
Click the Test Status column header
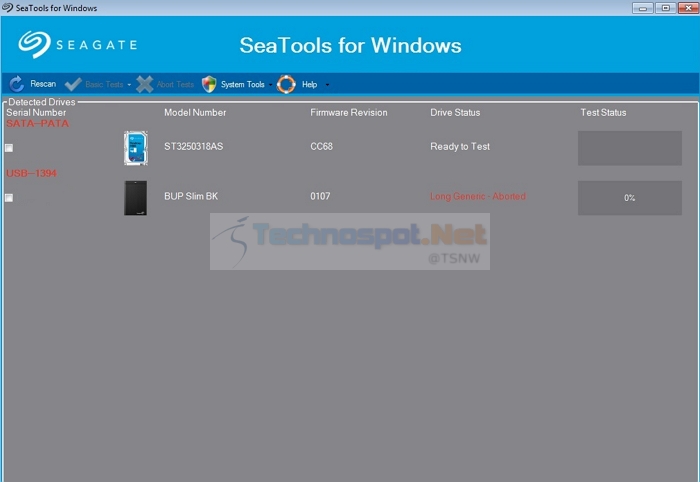(603, 112)
